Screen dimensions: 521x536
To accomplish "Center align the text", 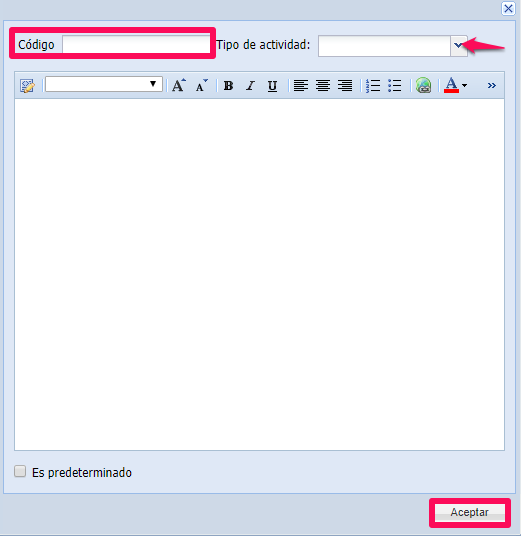I will [x=323, y=85].
